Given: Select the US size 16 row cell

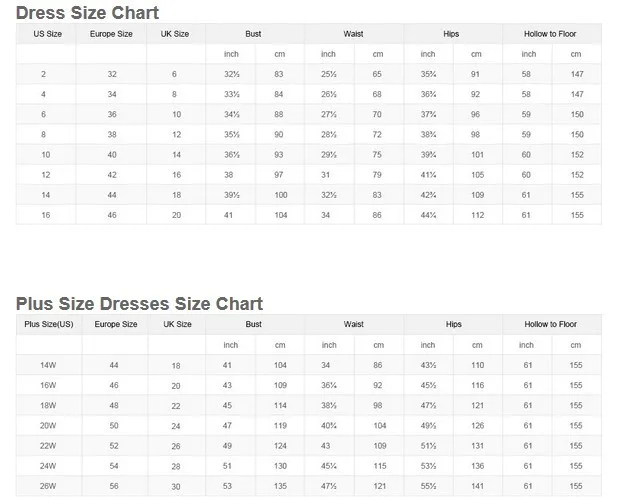Looking at the screenshot, I should [x=46, y=215].
